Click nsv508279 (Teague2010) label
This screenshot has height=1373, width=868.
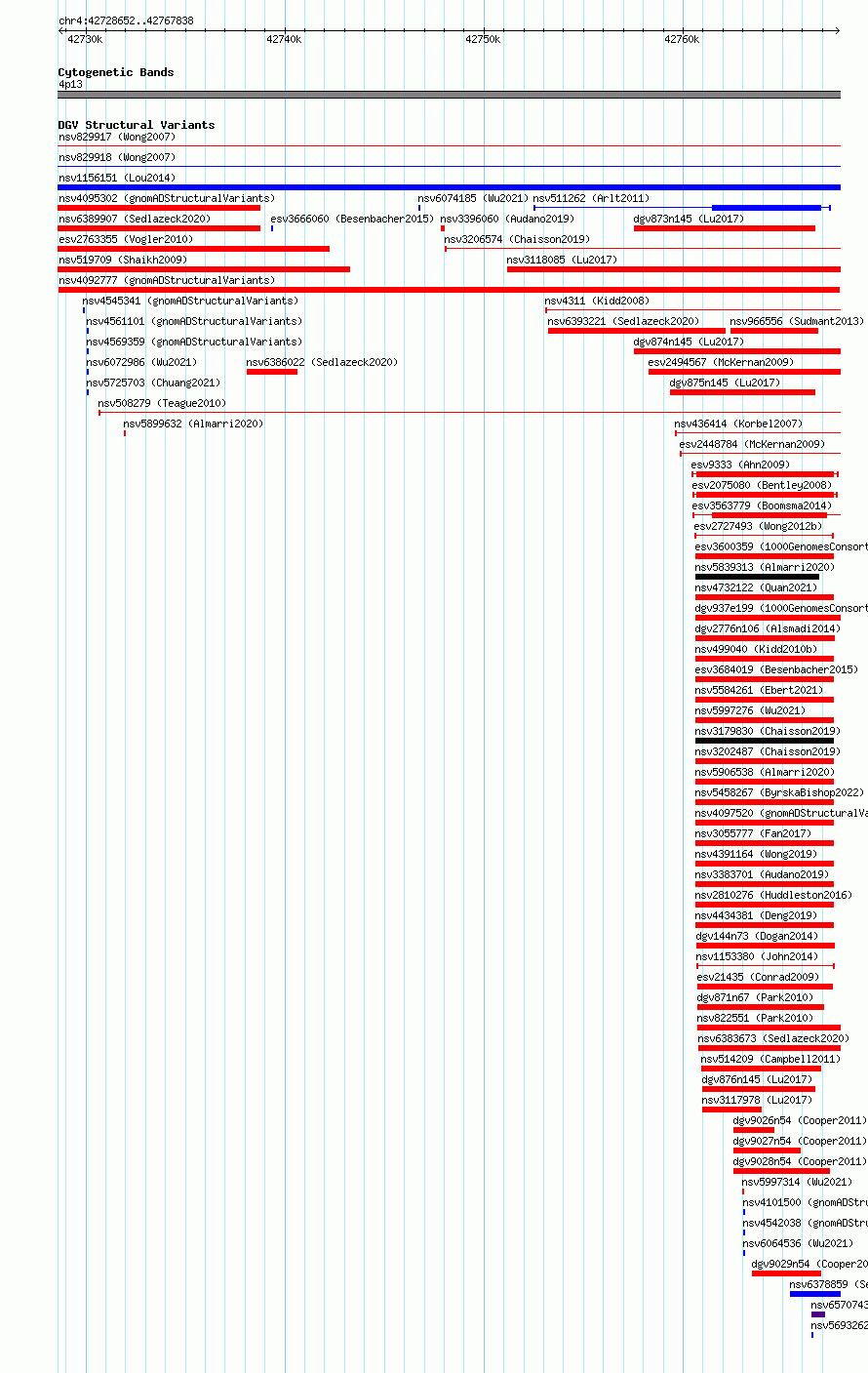pyautogui.click(x=162, y=403)
